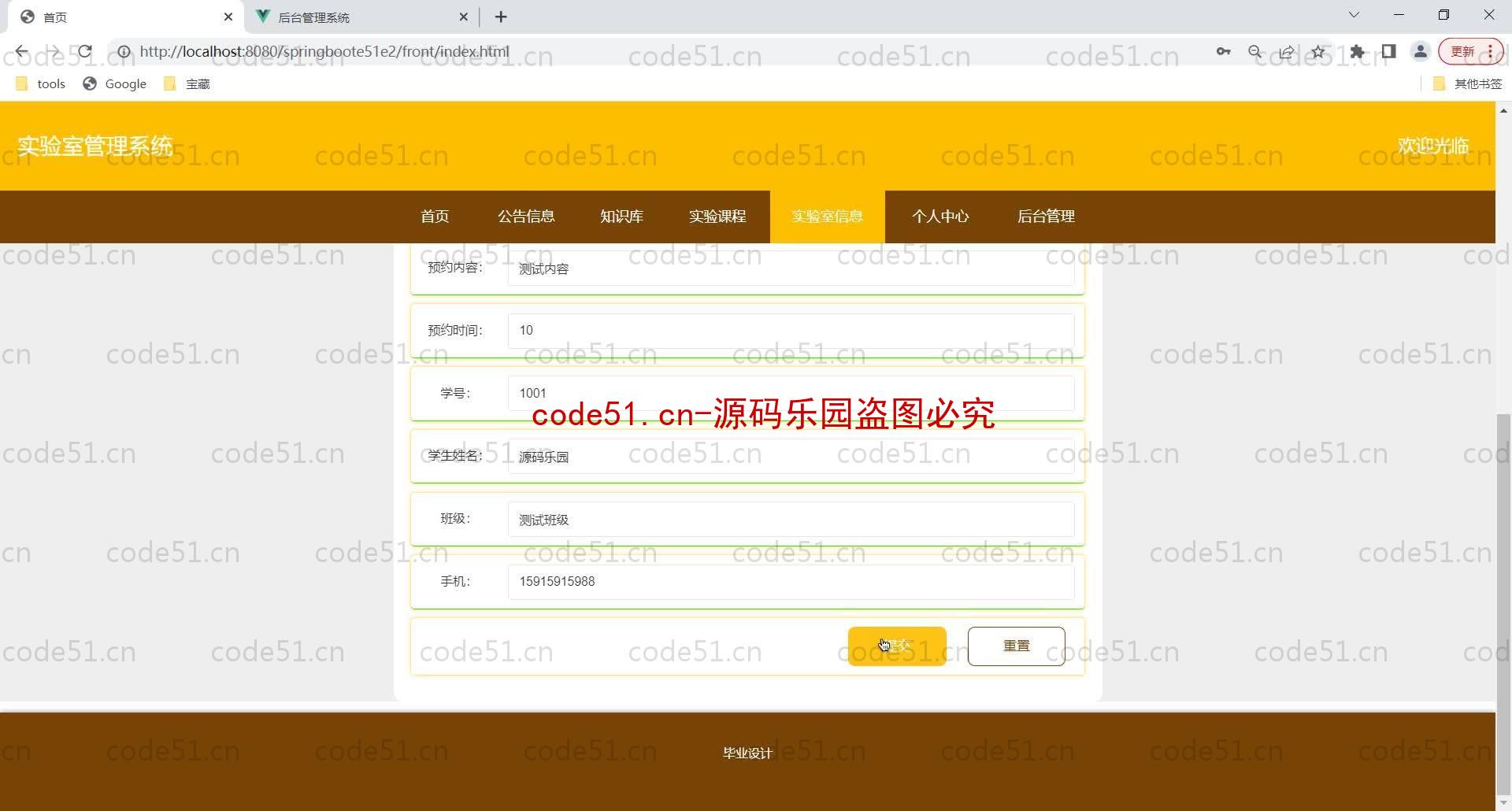1512x811 pixels.
Task: Open the Google bookmark
Action: tap(115, 83)
